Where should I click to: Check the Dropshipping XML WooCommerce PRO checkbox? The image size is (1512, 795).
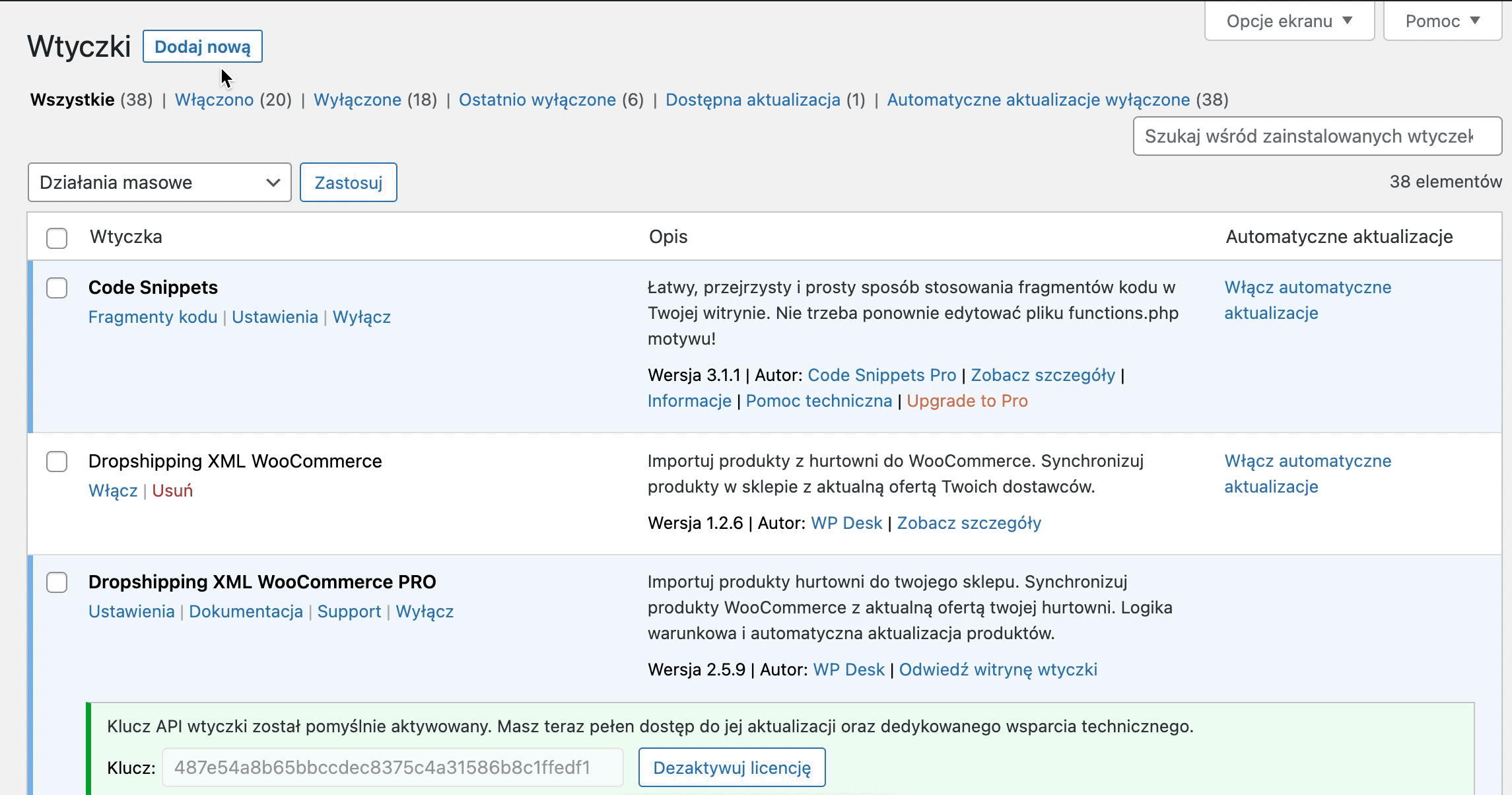tap(57, 582)
